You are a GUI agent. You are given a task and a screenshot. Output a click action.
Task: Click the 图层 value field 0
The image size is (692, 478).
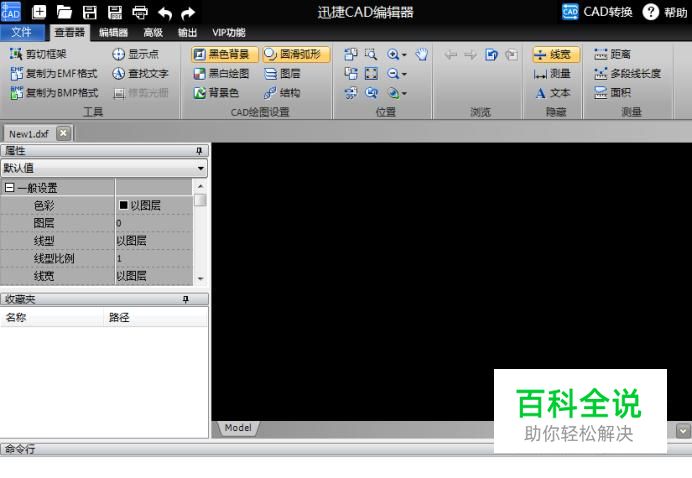pos(154,223)
